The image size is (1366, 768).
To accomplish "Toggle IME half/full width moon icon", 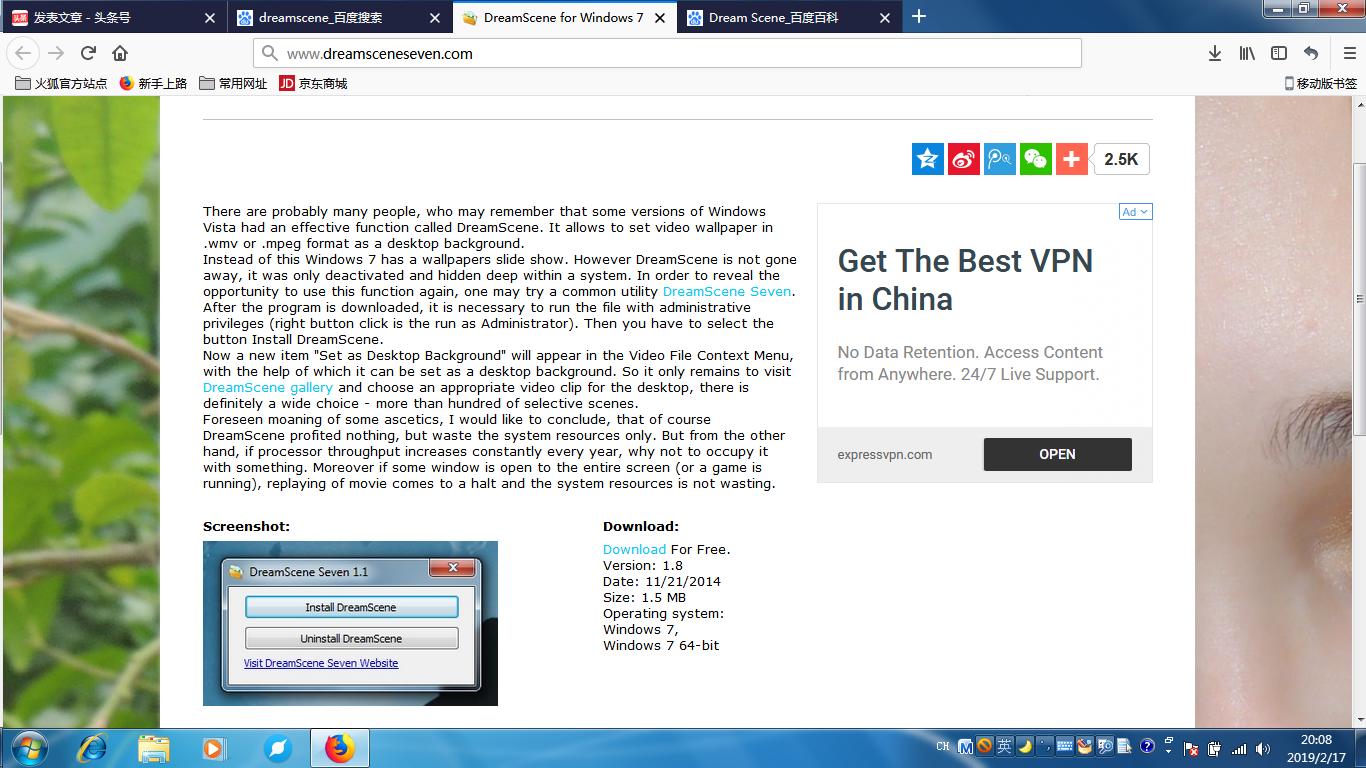I will pos(1025,746).
